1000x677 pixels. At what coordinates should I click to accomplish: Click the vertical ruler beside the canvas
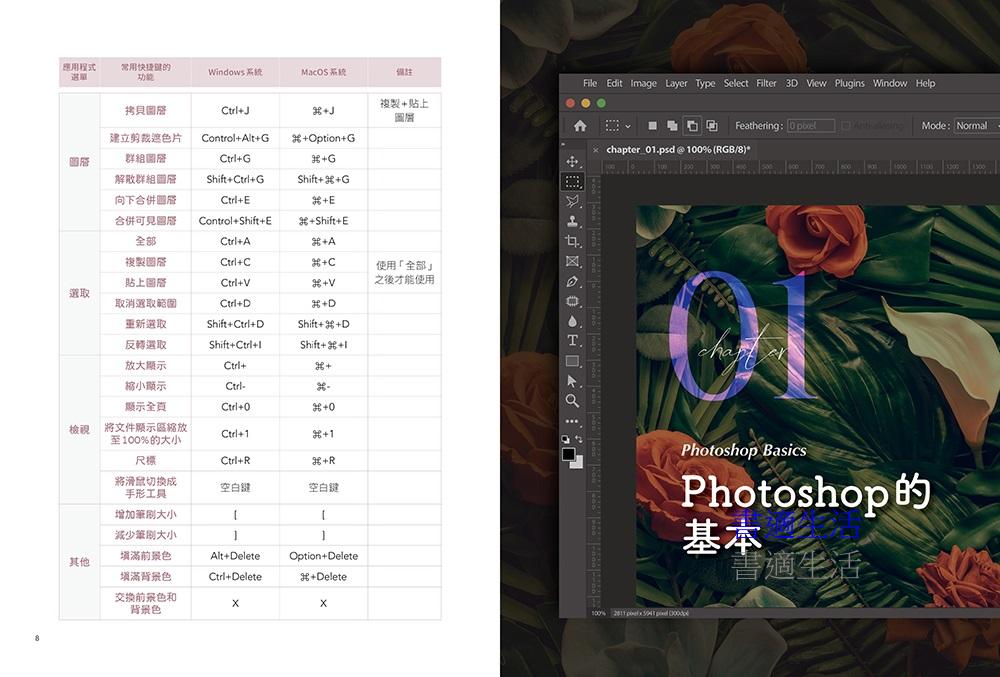594,390
